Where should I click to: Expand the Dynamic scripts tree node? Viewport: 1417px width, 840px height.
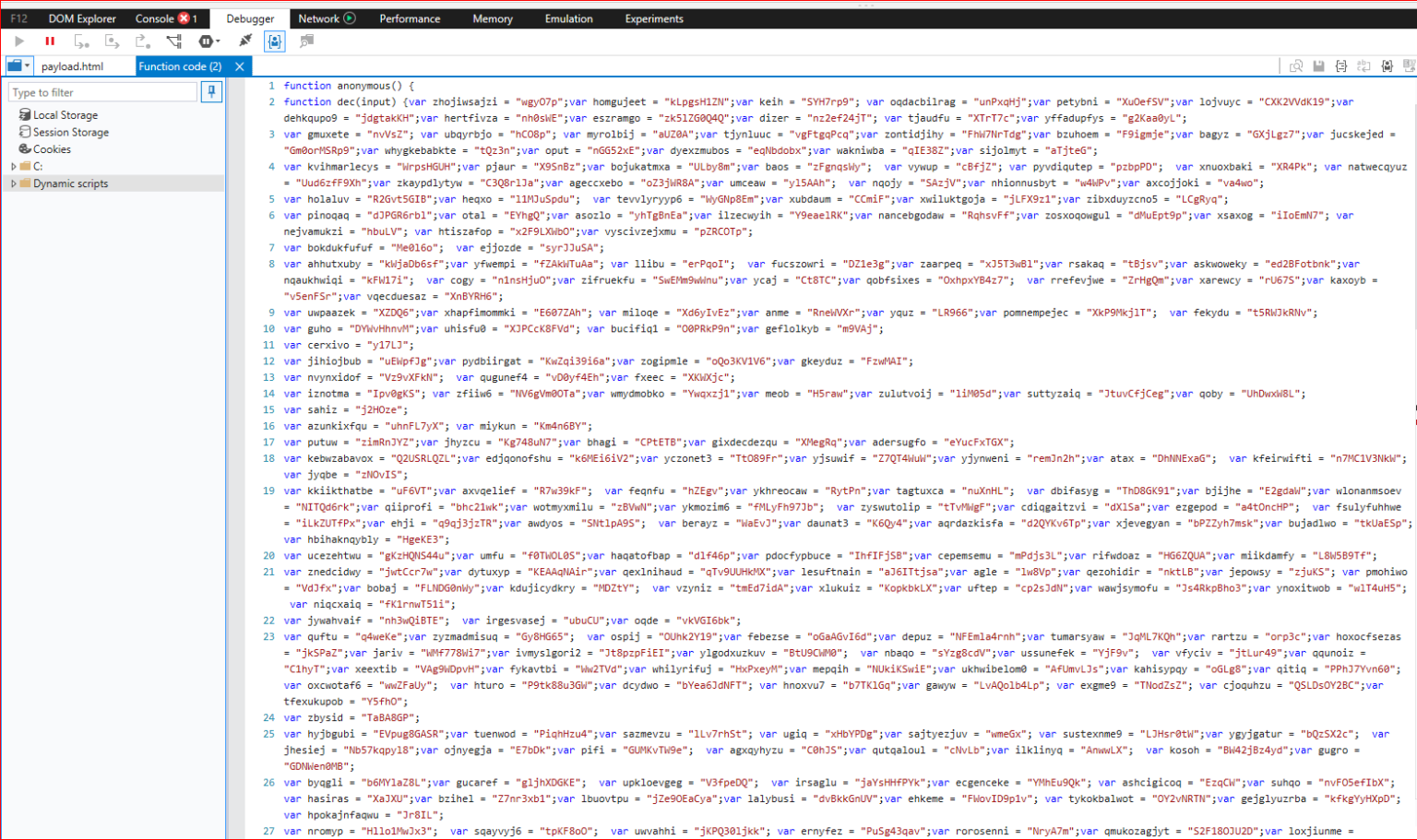point(13,183)
